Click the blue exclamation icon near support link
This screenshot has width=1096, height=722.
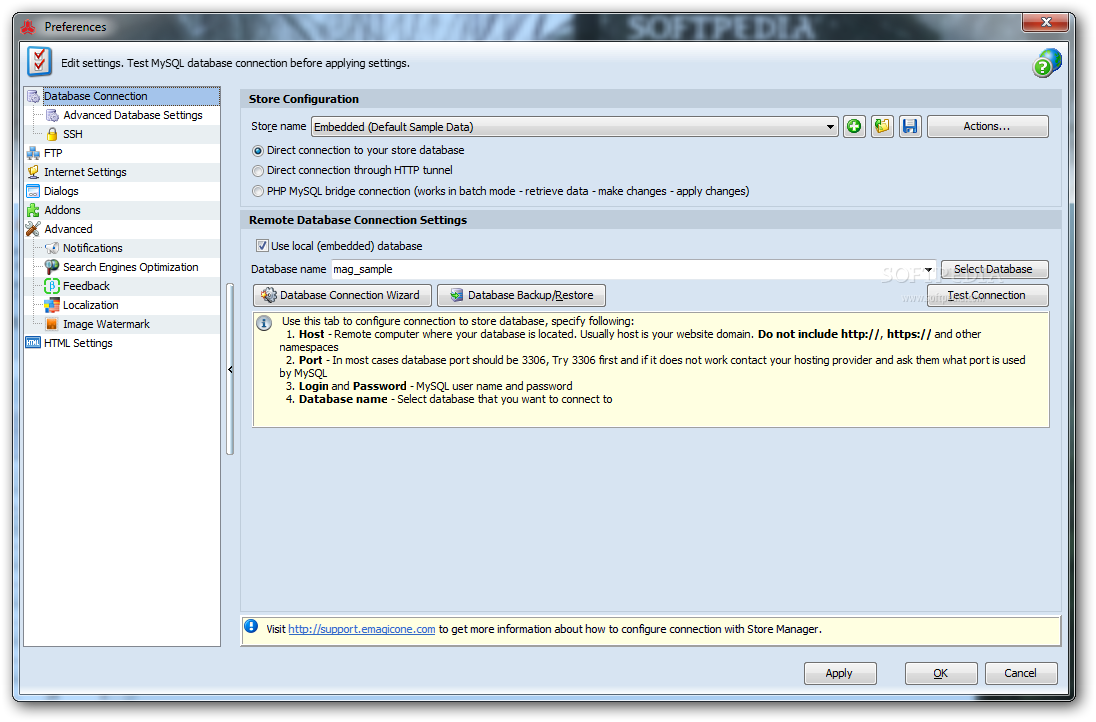(251, 626)
